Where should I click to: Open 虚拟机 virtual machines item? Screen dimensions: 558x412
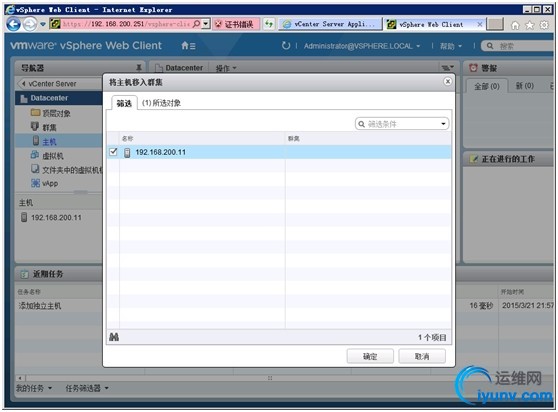[x=53, y=156]
